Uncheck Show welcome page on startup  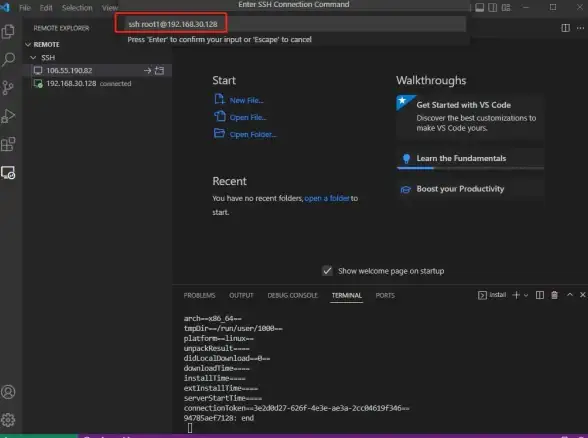coord(327,271)
